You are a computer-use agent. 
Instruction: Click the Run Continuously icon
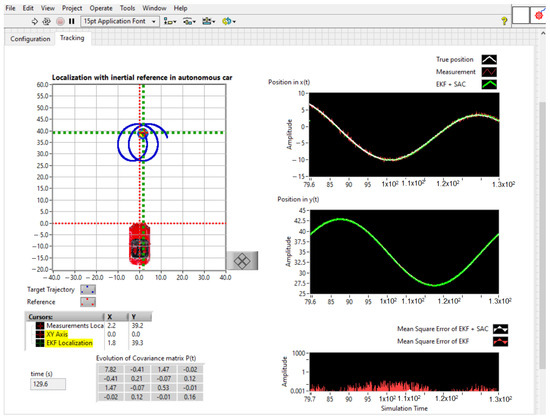(x=46, y=21)
